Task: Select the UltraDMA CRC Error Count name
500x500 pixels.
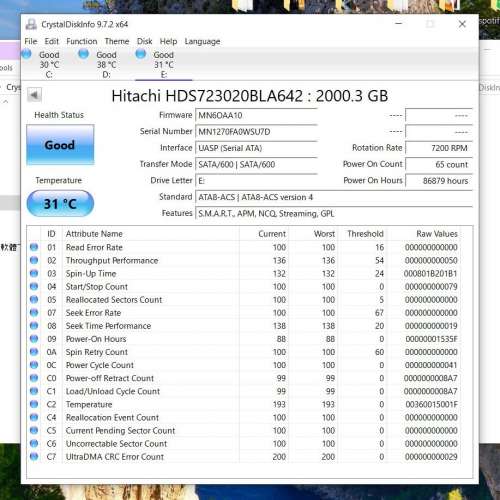Action: 115,457
